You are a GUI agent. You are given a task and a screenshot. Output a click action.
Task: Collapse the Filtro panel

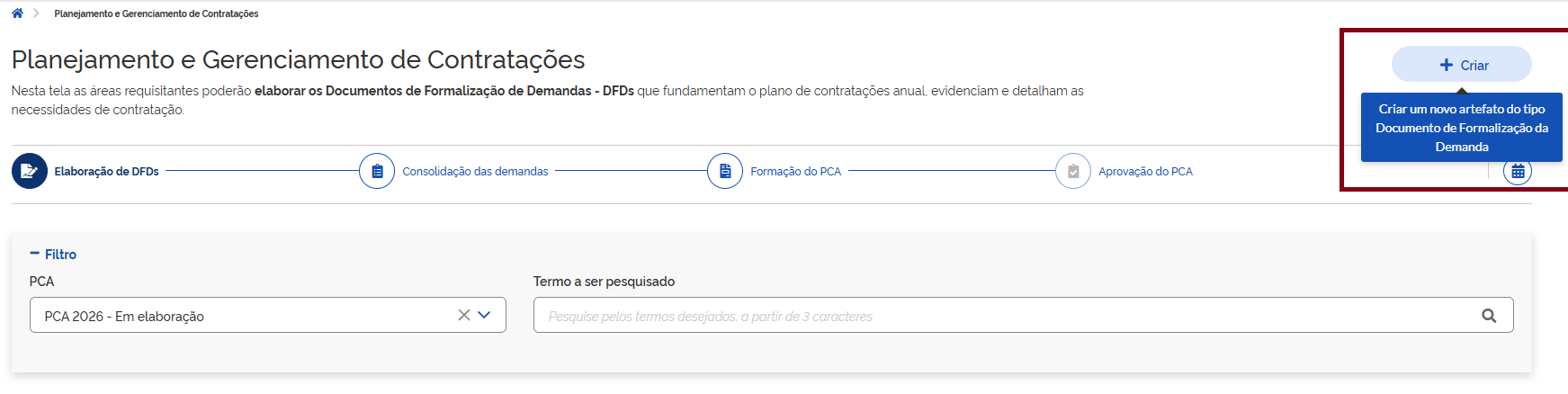pyautogui.click(x=53, y=255)
